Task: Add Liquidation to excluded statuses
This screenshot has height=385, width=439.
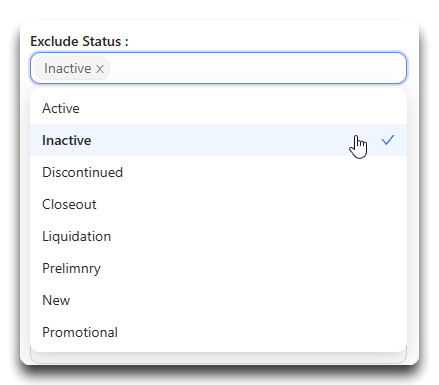Action: [218, 236]
